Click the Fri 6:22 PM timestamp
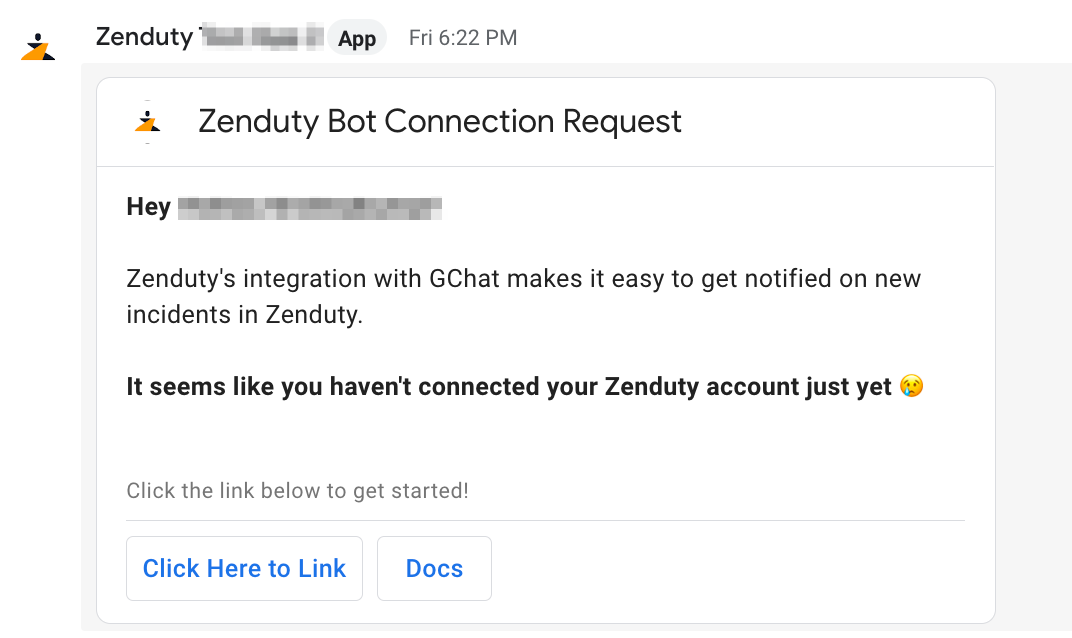 click(x=463, y=38)
